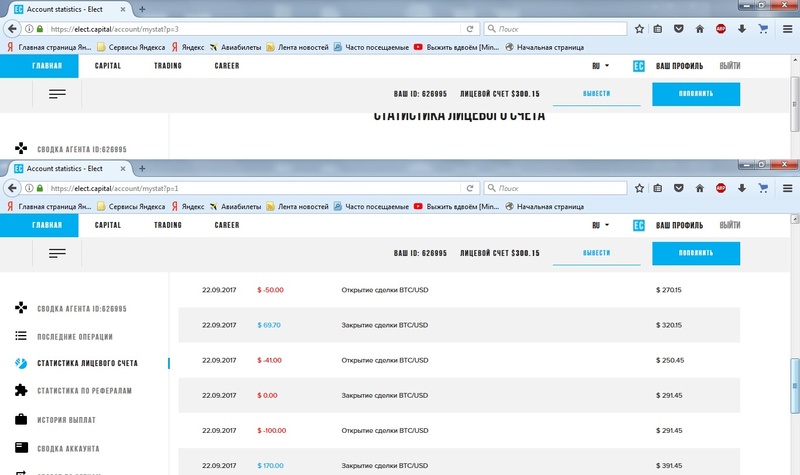This screenshot has width=800, height=475.
Task: Open Начальная страница bookmark in lower window
Action: [544, 207]
